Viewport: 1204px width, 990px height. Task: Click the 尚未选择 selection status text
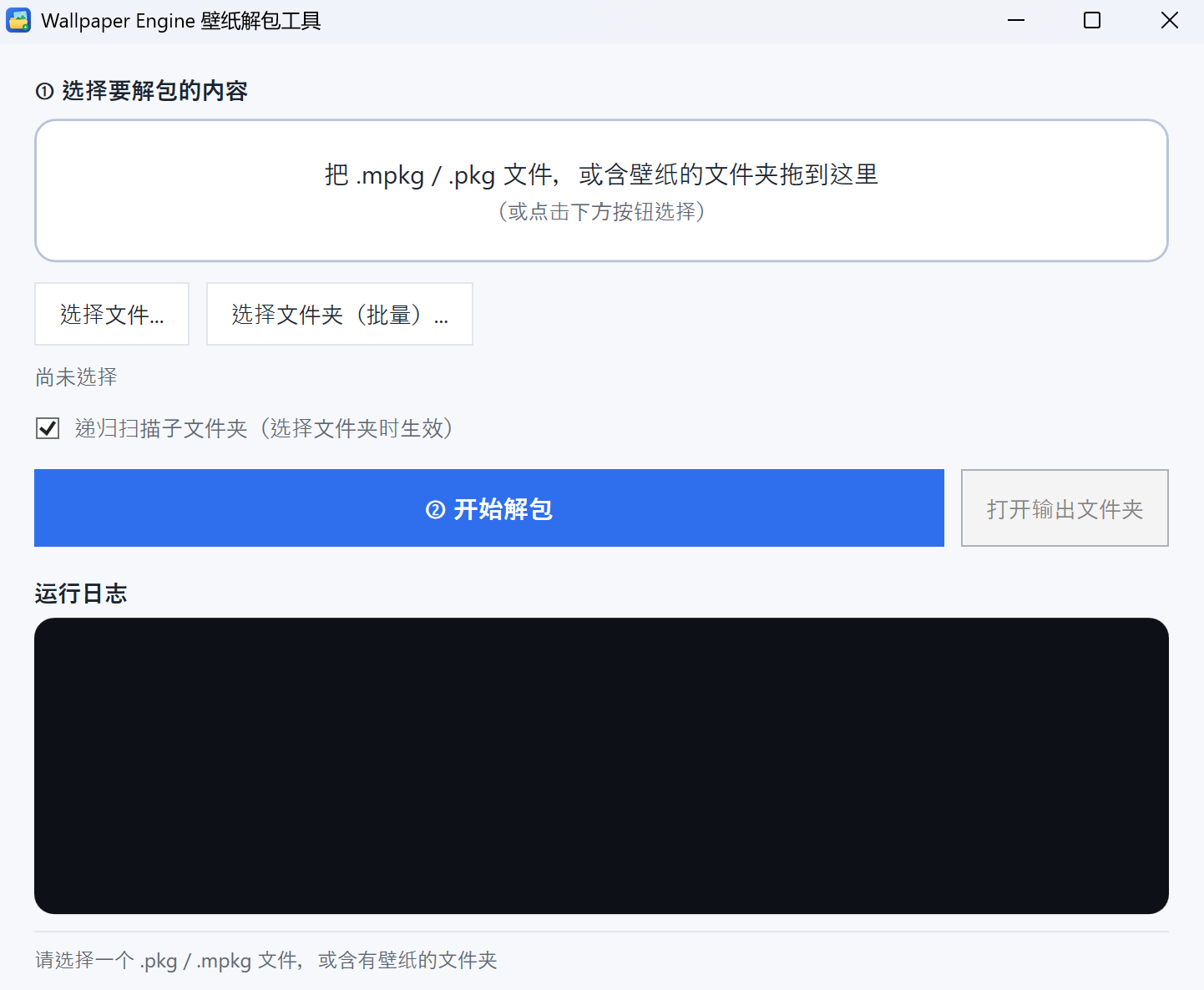(76, 377)
